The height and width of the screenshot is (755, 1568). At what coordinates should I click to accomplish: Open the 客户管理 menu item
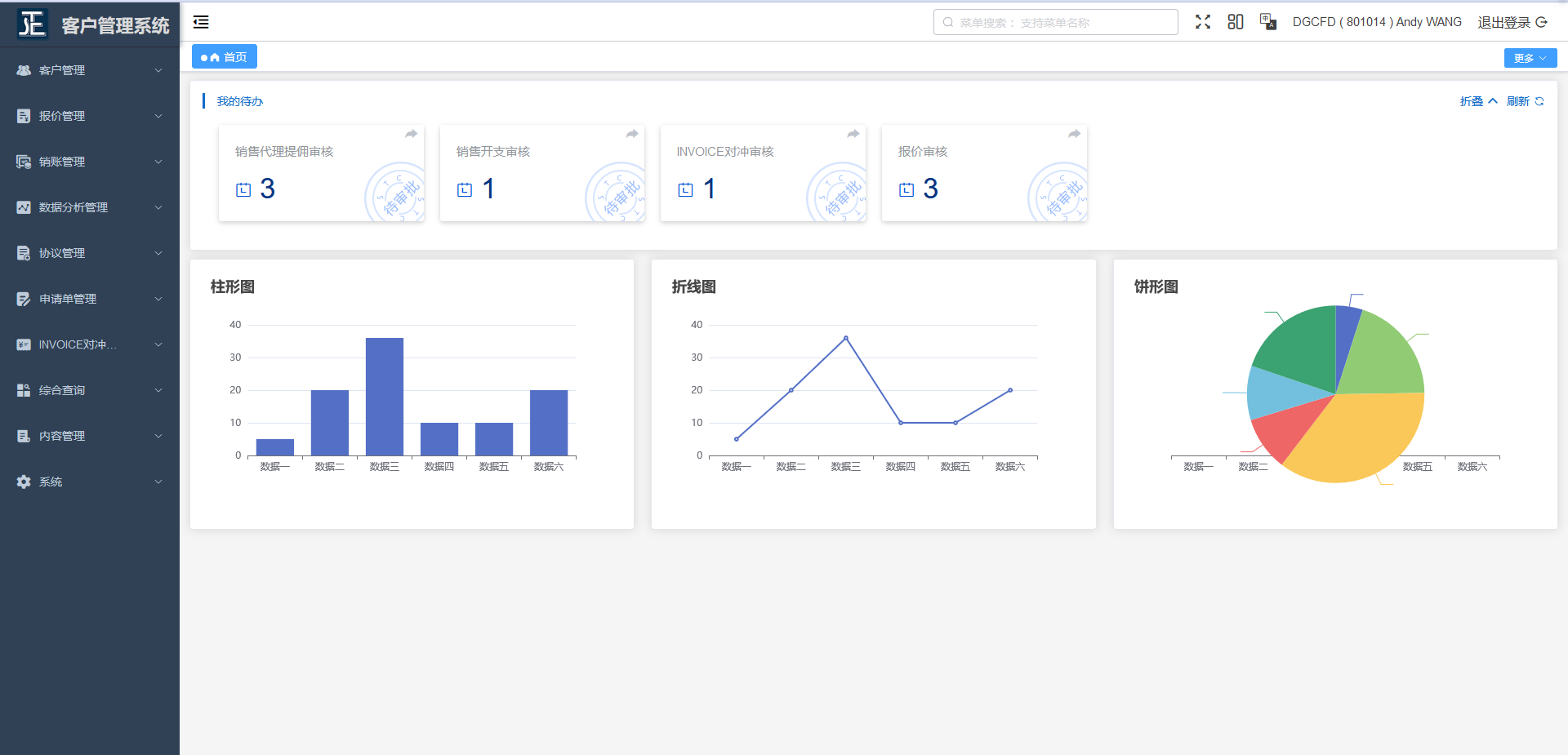click(90, 70)
